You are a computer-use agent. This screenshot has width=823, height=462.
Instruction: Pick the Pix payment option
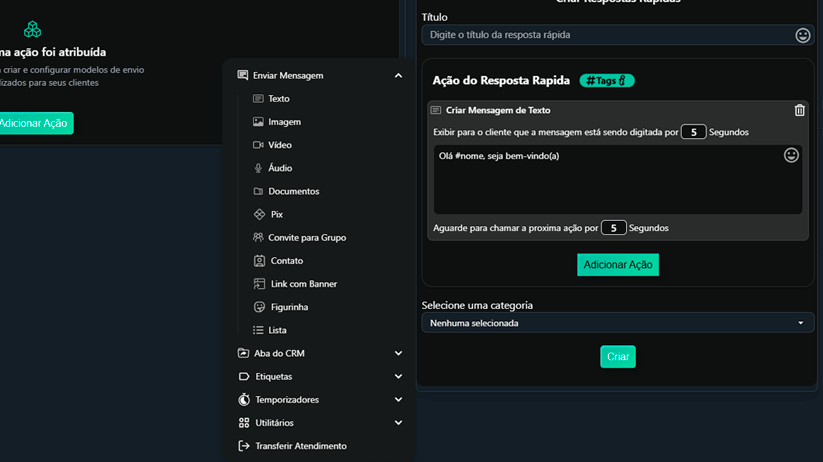276,214
